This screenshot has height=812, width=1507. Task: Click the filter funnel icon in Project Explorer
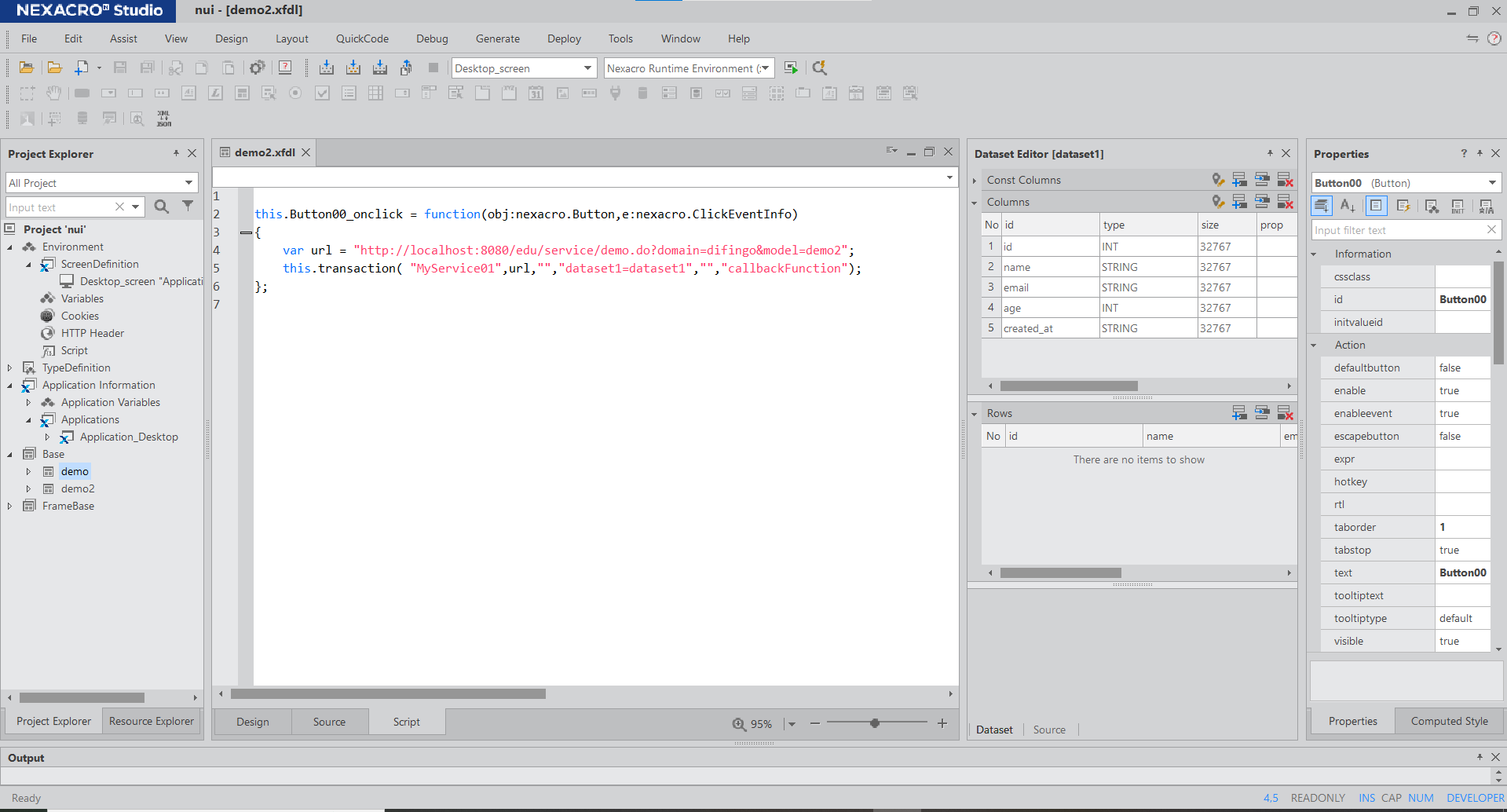coord(188,207)
